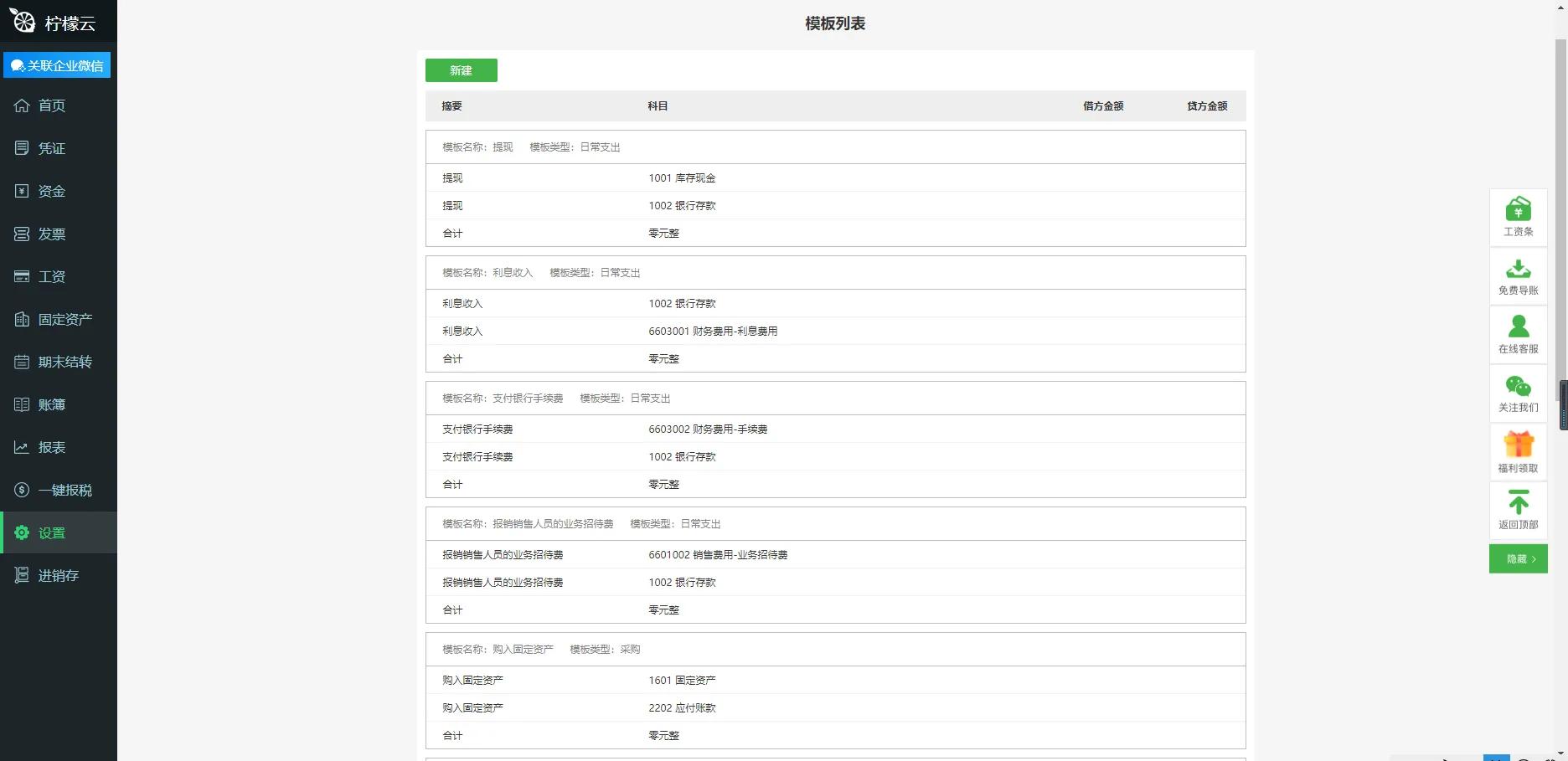1568x761 pixels.
Task: Open the 固定资产 fixed assets page
Action: [x=64, y=319]
